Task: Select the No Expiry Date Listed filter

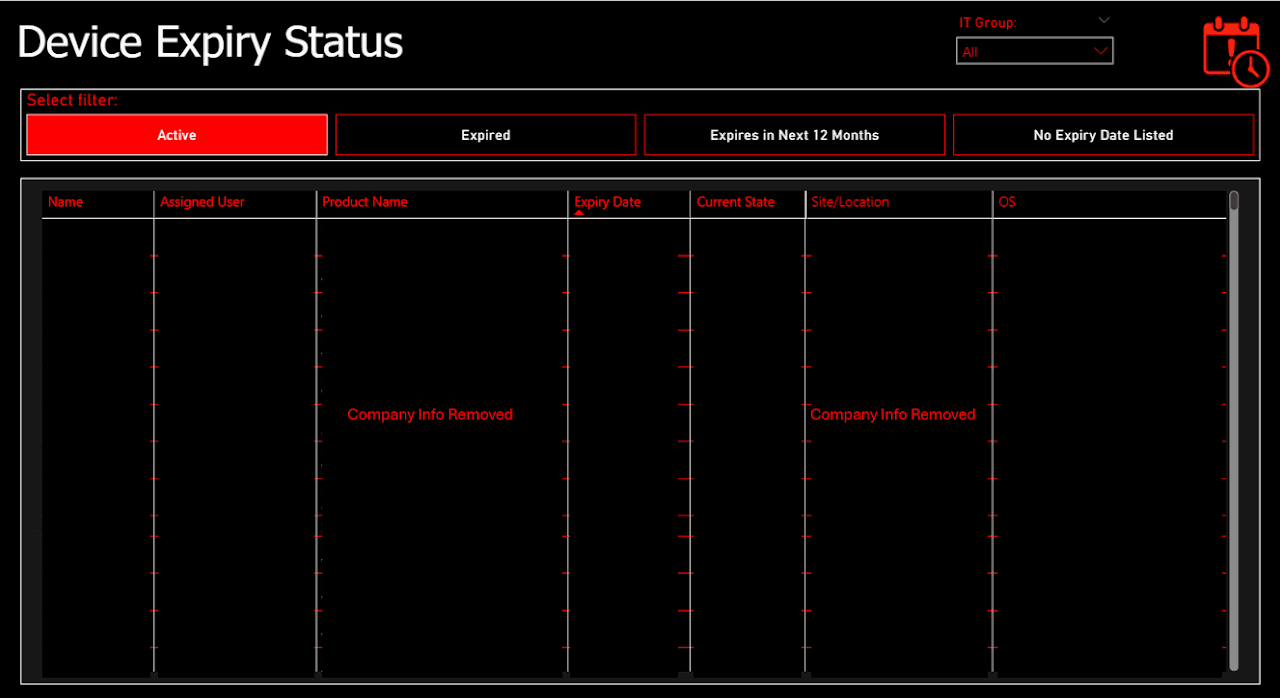Action: (1103, 134)
